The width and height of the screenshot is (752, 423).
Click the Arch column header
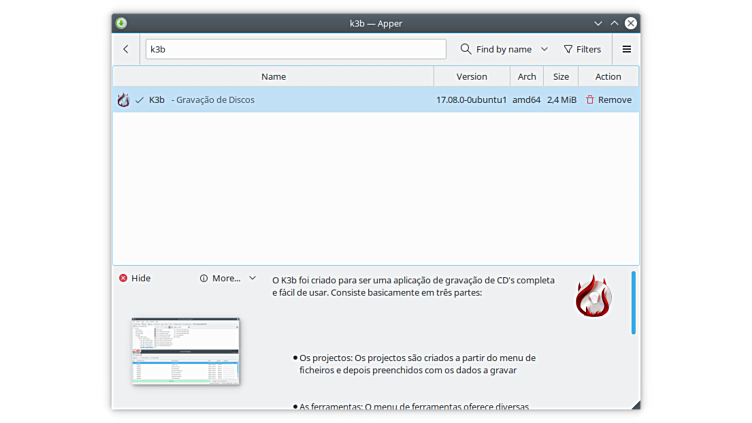pos(527,76)
